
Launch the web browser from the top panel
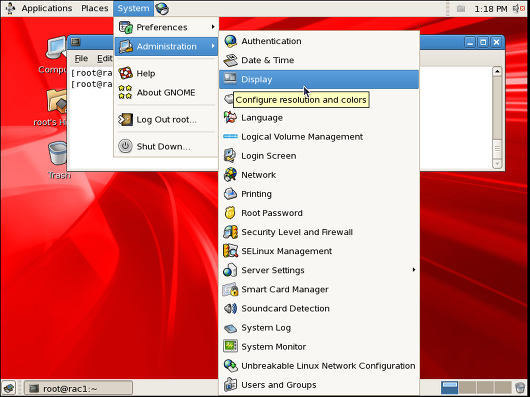162,8
